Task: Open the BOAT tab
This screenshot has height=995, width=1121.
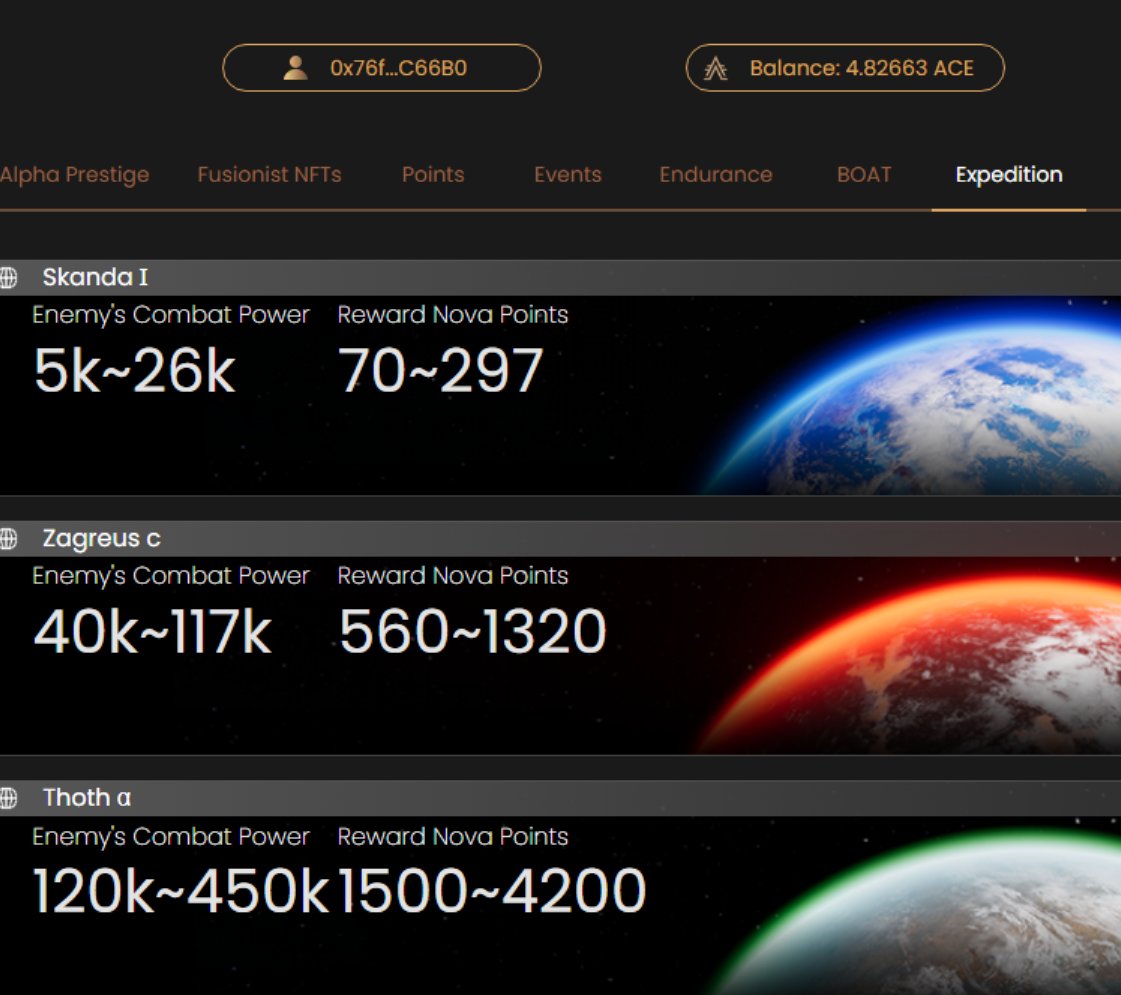Action: pos(864,174)
